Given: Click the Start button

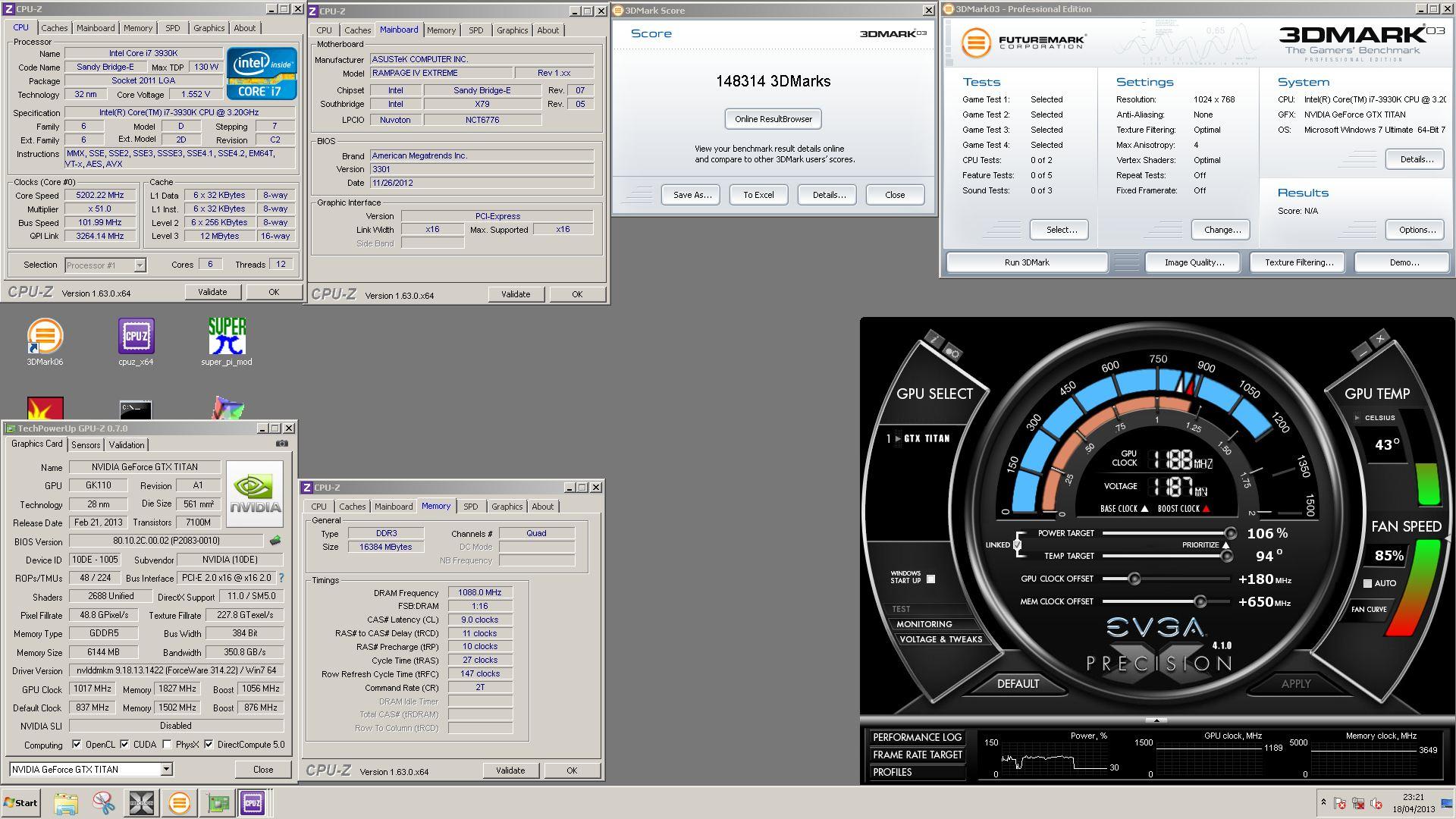Looking at the screenshot, I should pyautogui.click(x=21, y=803).
